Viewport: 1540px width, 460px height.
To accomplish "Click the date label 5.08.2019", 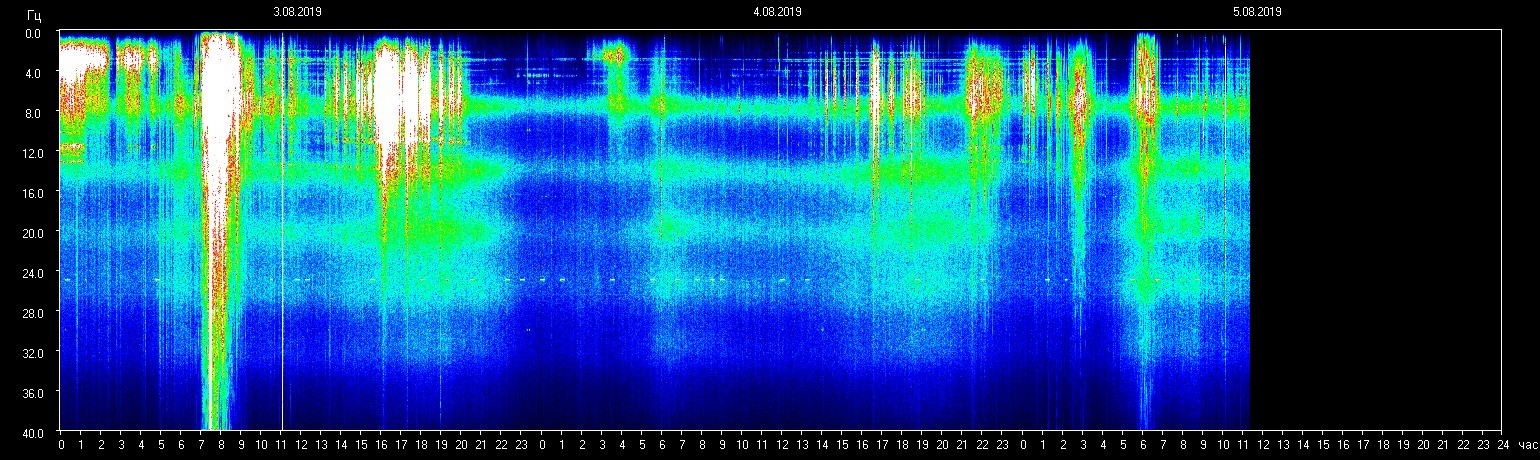I will [x=1257, y=12].
